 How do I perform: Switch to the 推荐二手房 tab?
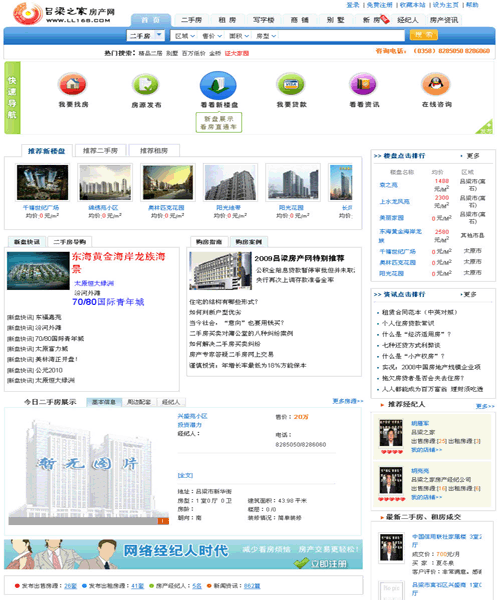click(100, 150)
